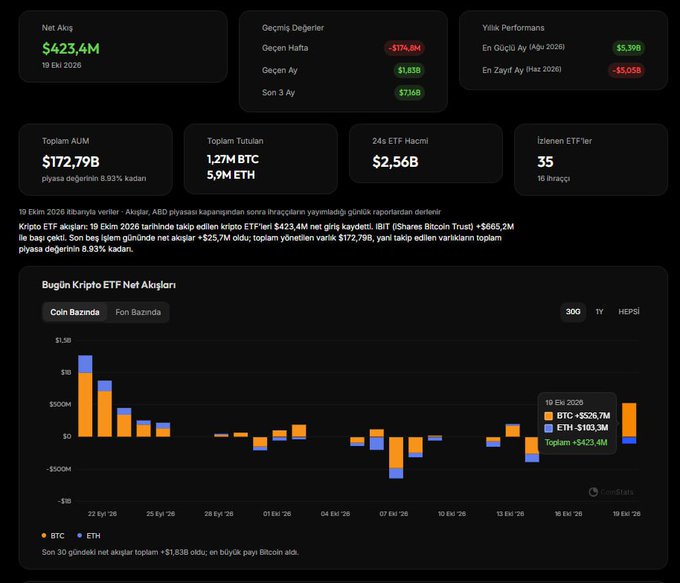680x583 pixels.
Task: Click the En Zayıf Ay -$5,05B badge
Action: click(x=626, y=70)
